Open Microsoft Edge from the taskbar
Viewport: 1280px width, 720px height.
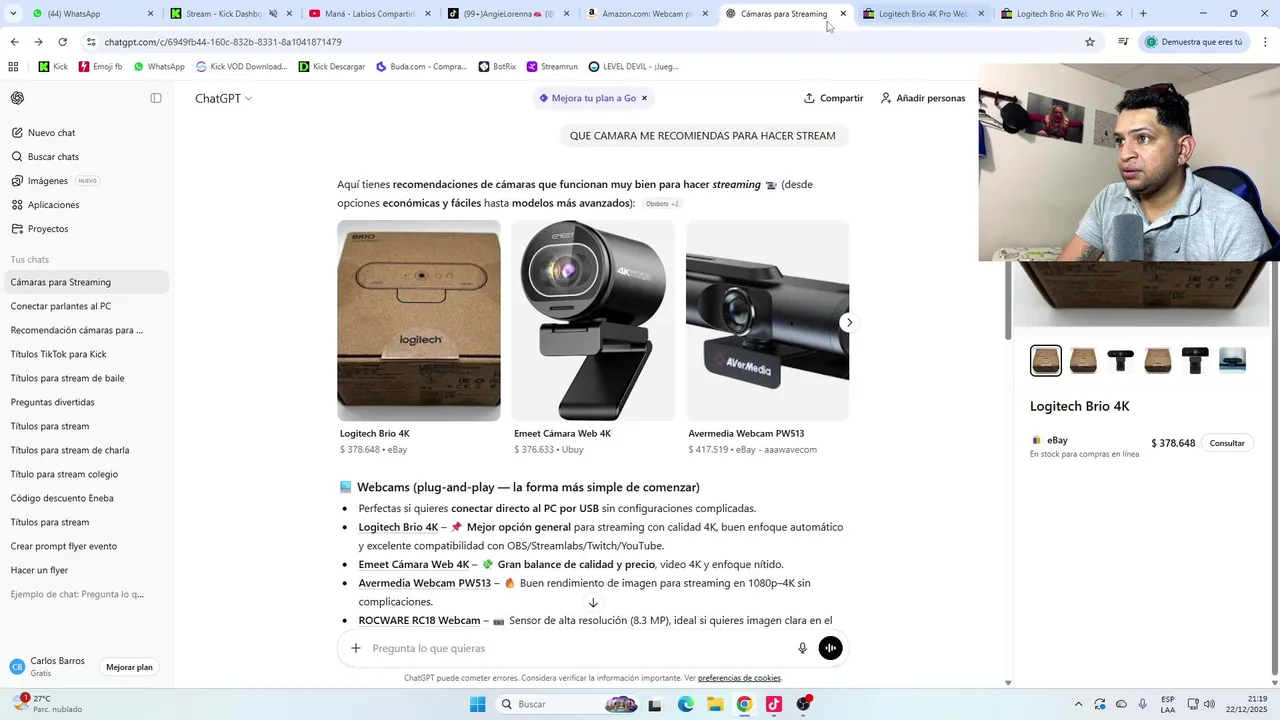(686, 704)
